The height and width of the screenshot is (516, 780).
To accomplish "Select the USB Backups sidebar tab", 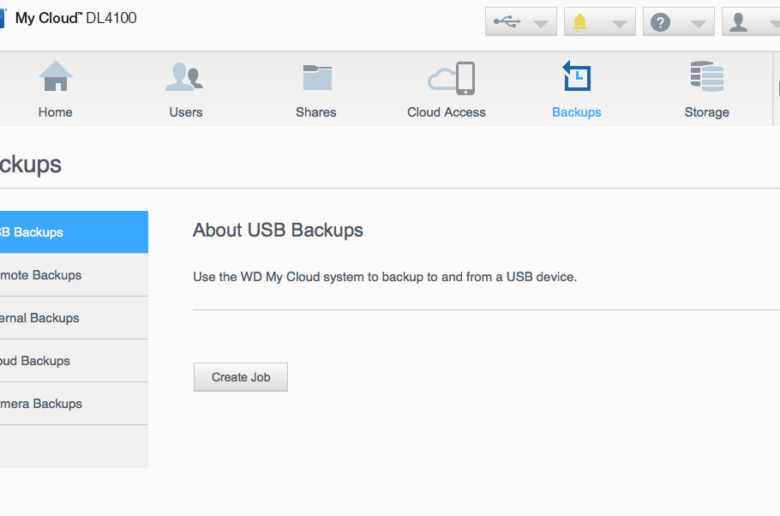I will (74, 232).
